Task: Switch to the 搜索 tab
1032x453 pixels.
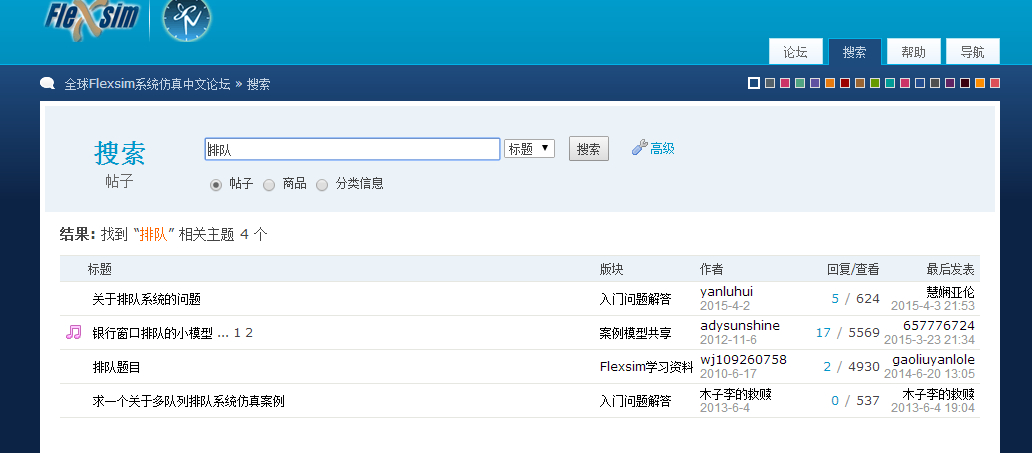Action: 854,52
